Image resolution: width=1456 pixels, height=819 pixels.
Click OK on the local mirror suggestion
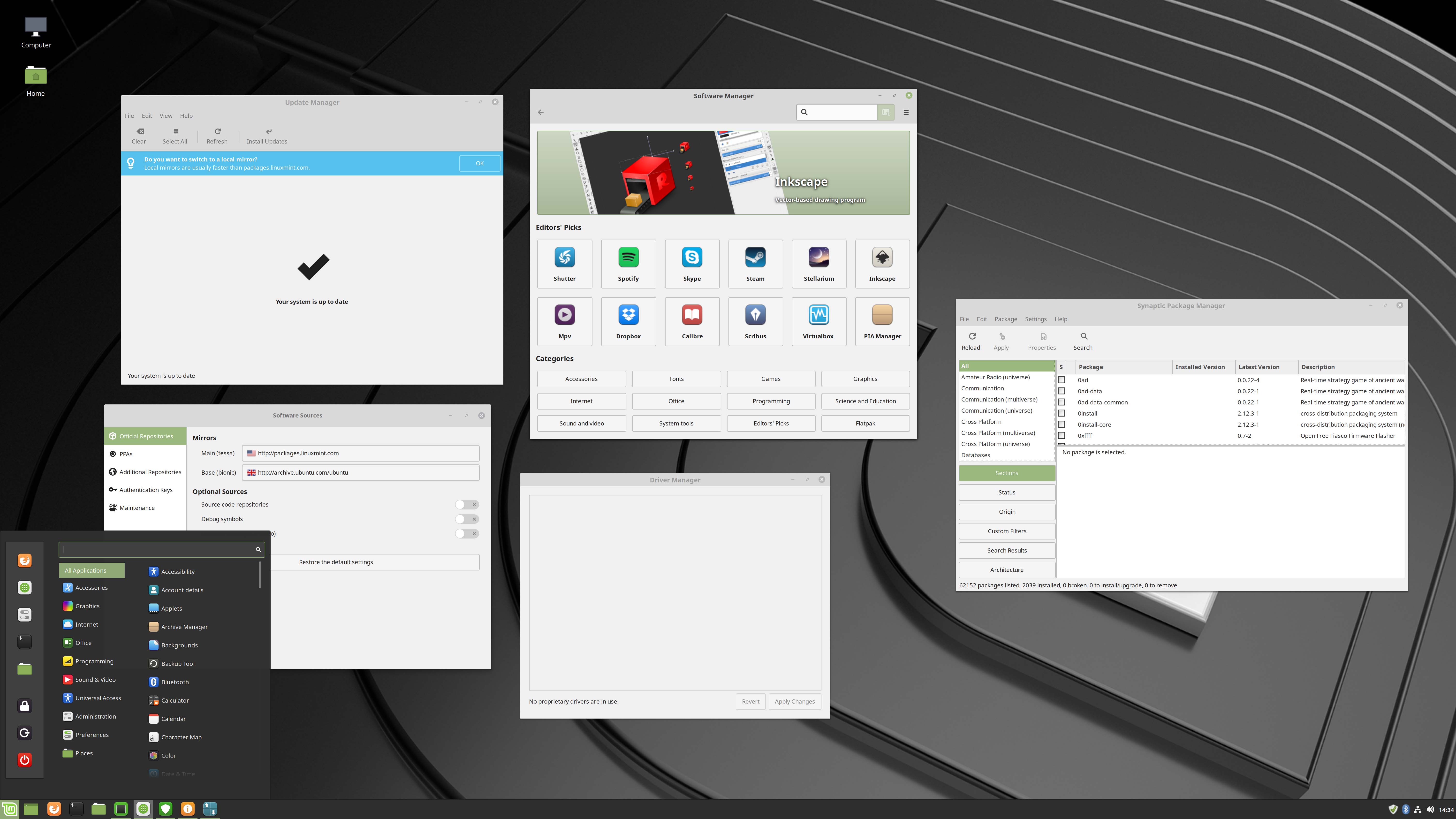479,163
